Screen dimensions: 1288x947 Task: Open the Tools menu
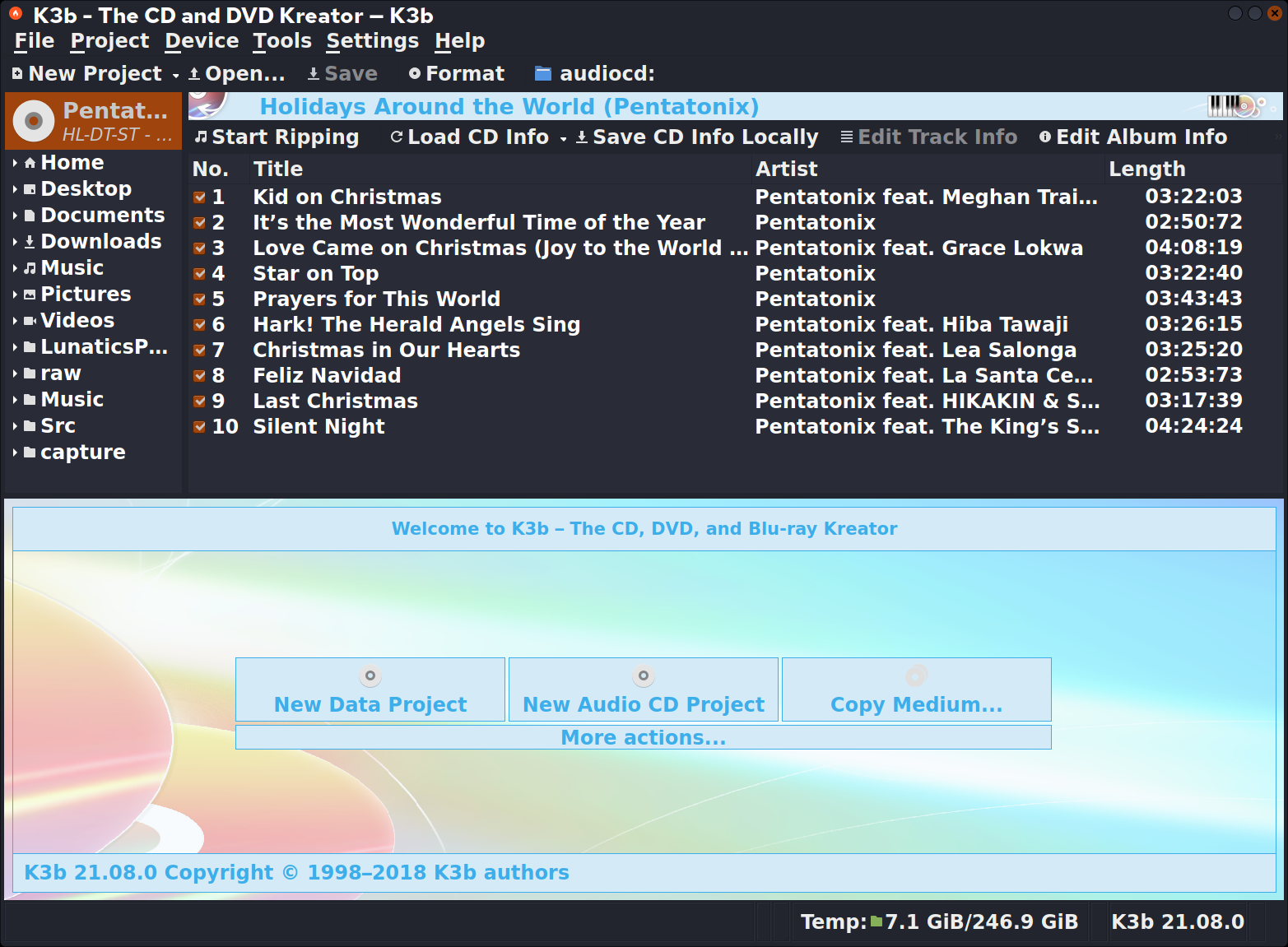[x=282, y=41]
